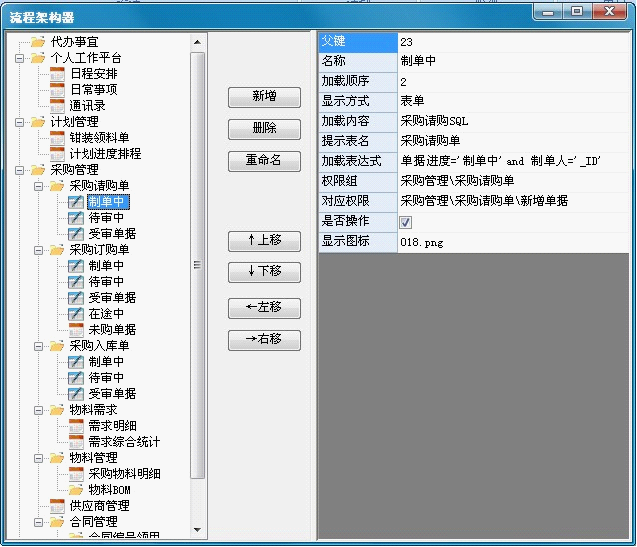Click the 提示表名 value 采购请购单
This screenshot has height=547, width=637.
[514, 142]
